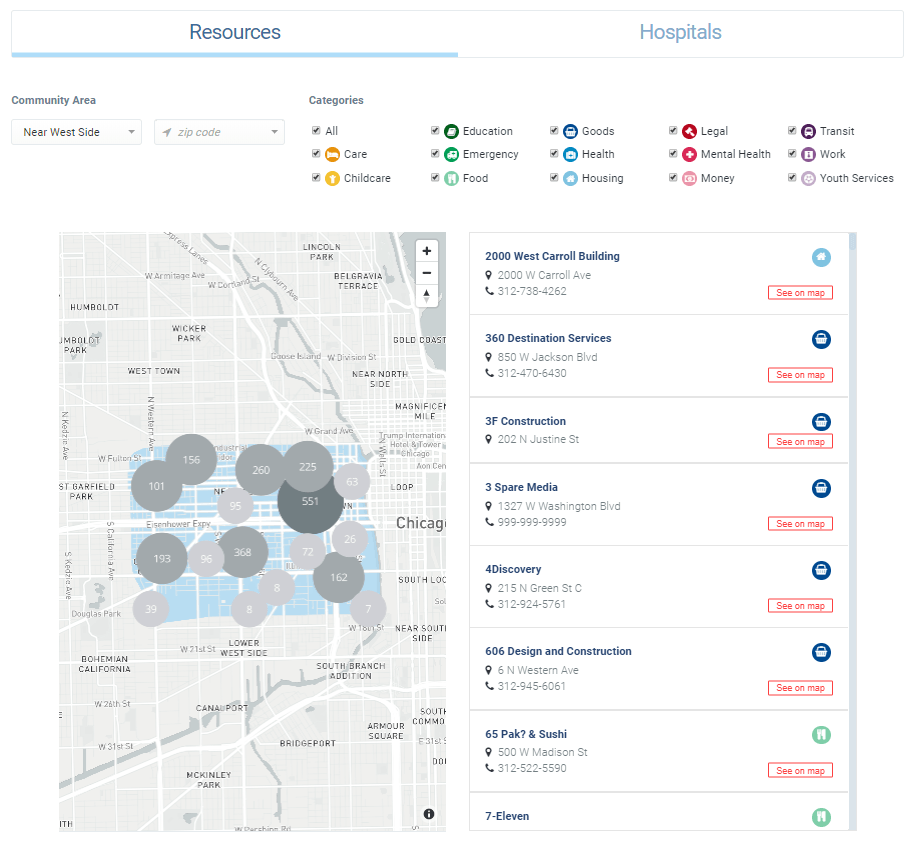The width and height of the screenshot is (916, 844).
Task: Click the Food icon for 65 Pak? & Sushi
Action: tap(821, 735)
